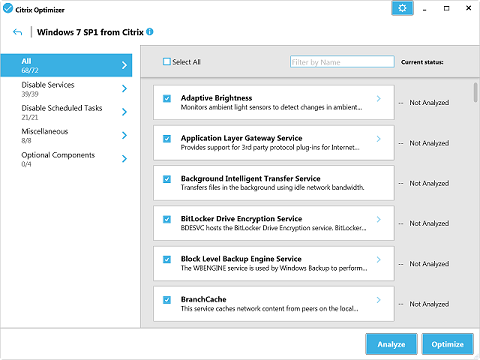Close the Citrix Optimizer window
The height and width of the screenshot is (360, 480).
point(468,8)
